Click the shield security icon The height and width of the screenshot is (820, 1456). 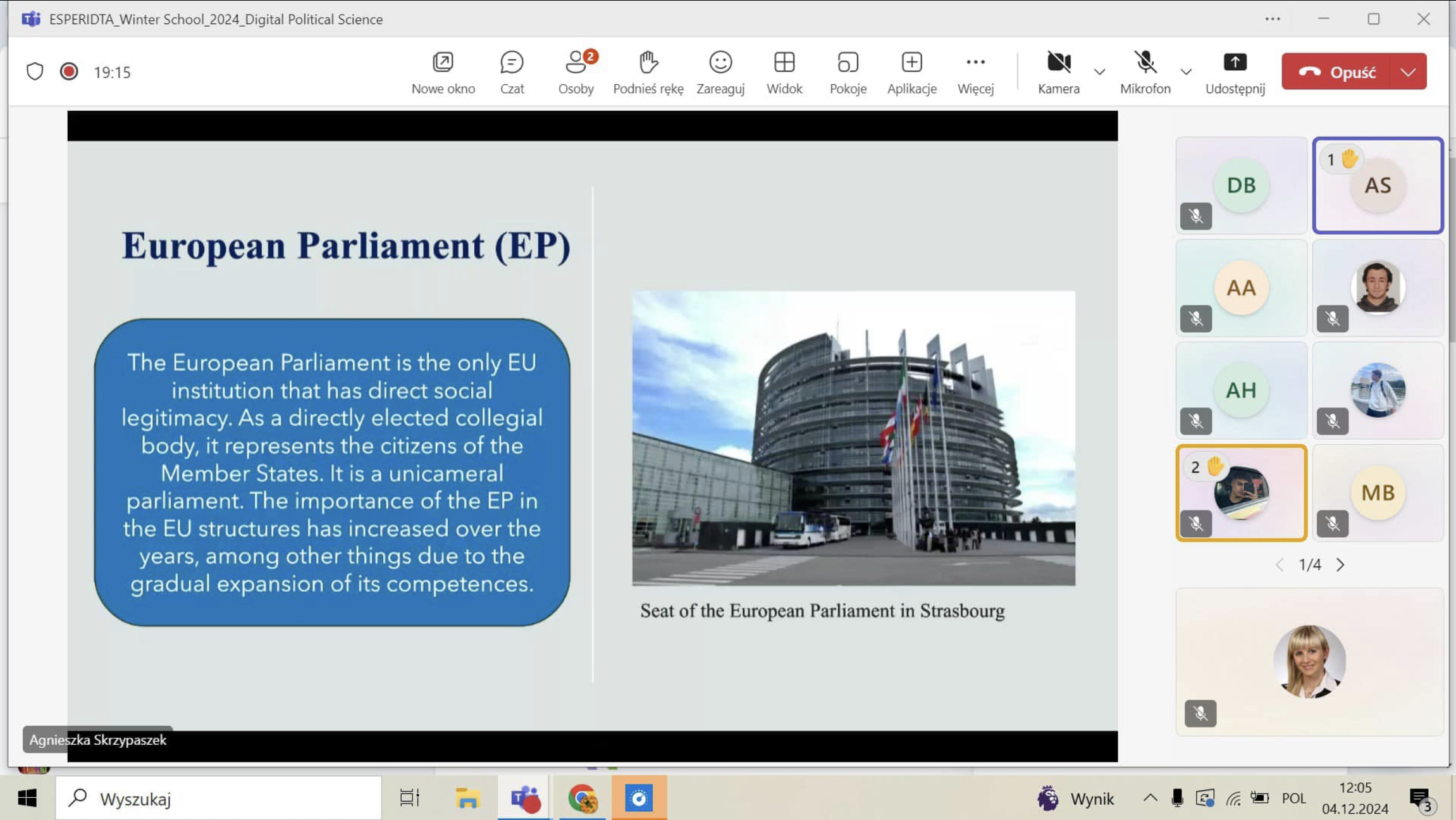[x=35, y=71]
